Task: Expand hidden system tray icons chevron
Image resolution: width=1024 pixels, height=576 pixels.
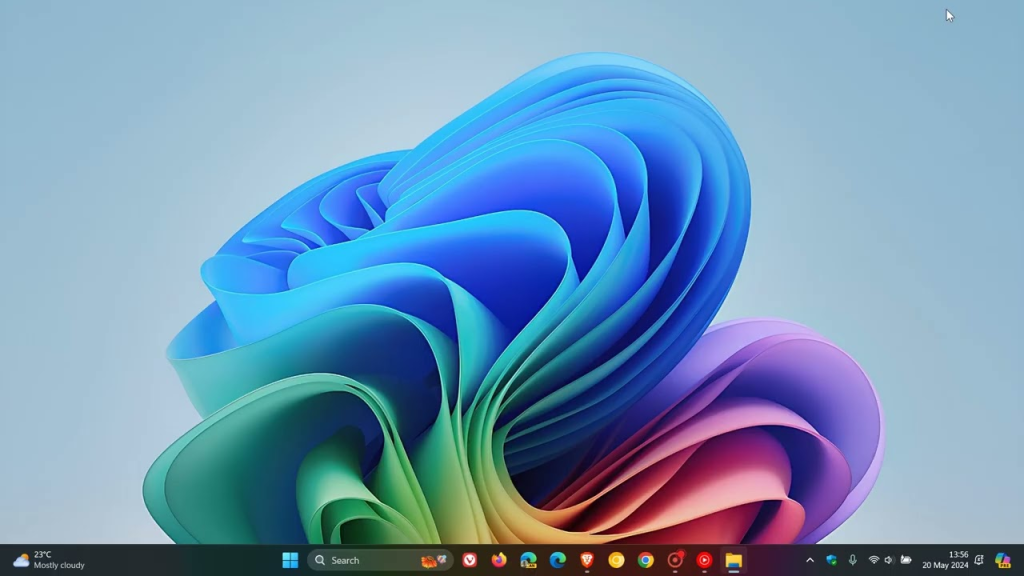Action: point(810,560)
